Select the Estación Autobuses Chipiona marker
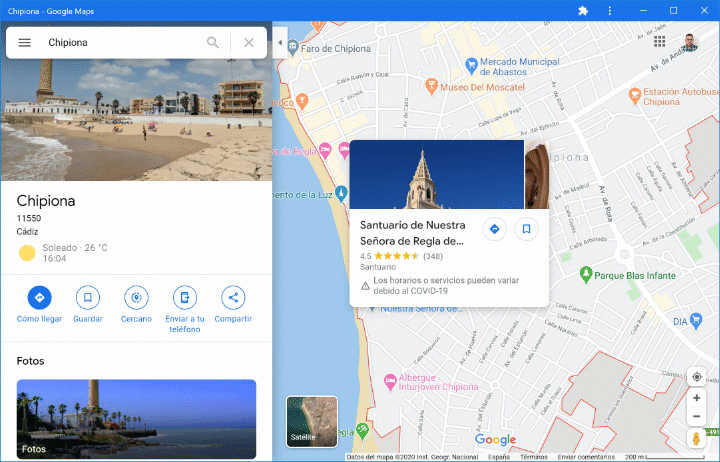The height and width of the screenshot is (462, 720). tap(635, 96)
